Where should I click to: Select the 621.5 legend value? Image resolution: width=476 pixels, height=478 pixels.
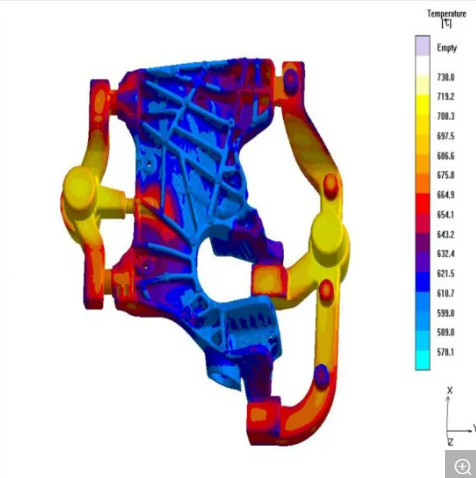coord(446,273)
